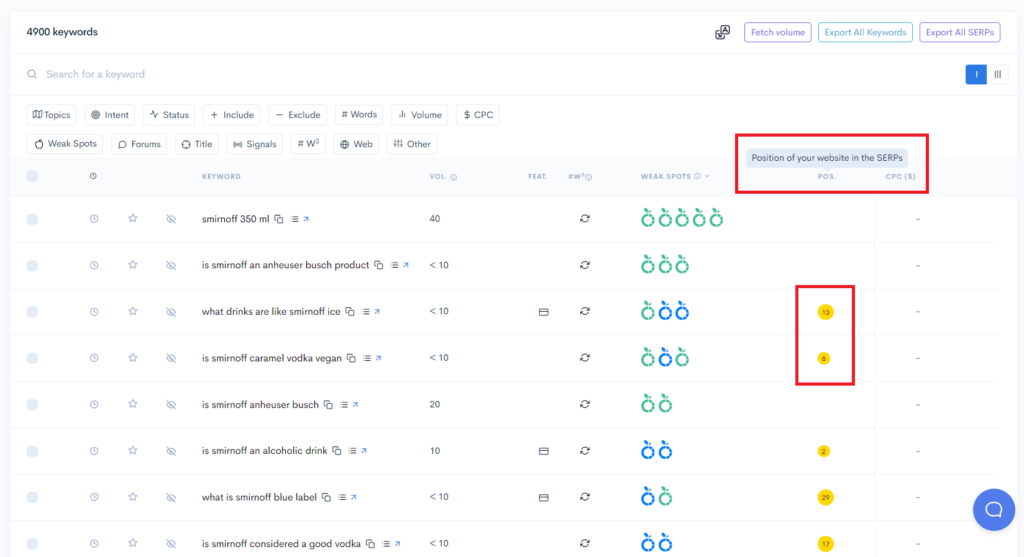The height and width of the screenshot is (557, 1024).
Task: Click clock icon in table header
Action: [x=93, y=176]
